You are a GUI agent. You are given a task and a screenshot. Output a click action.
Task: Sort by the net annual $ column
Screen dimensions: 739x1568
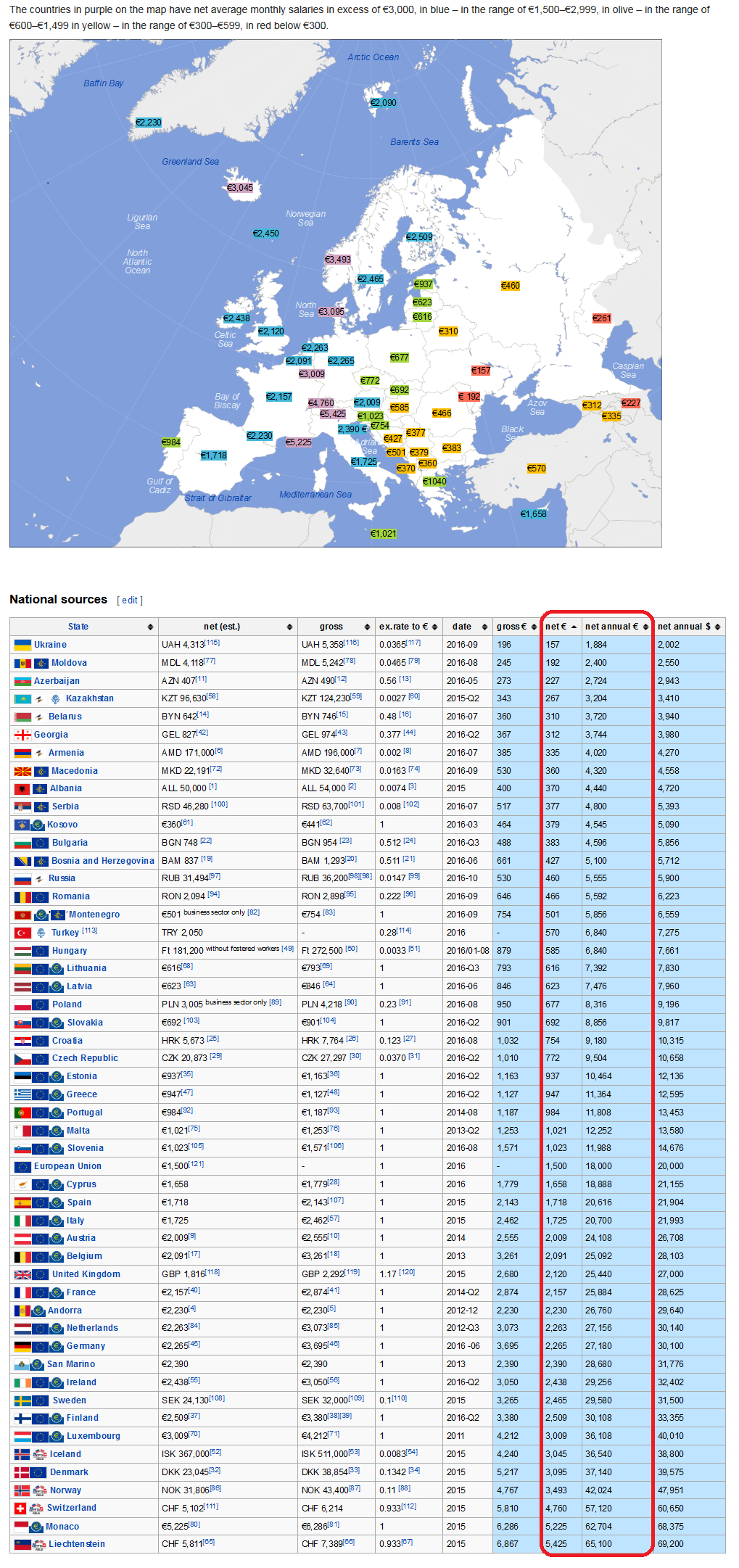point(717,627)
